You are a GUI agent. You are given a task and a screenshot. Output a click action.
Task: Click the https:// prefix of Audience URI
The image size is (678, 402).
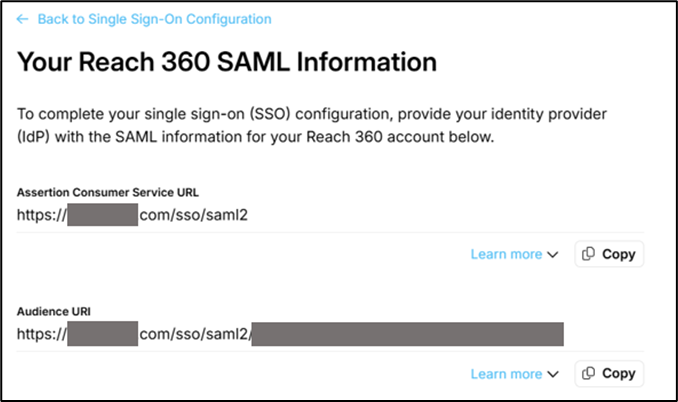(x=41, y=333)
